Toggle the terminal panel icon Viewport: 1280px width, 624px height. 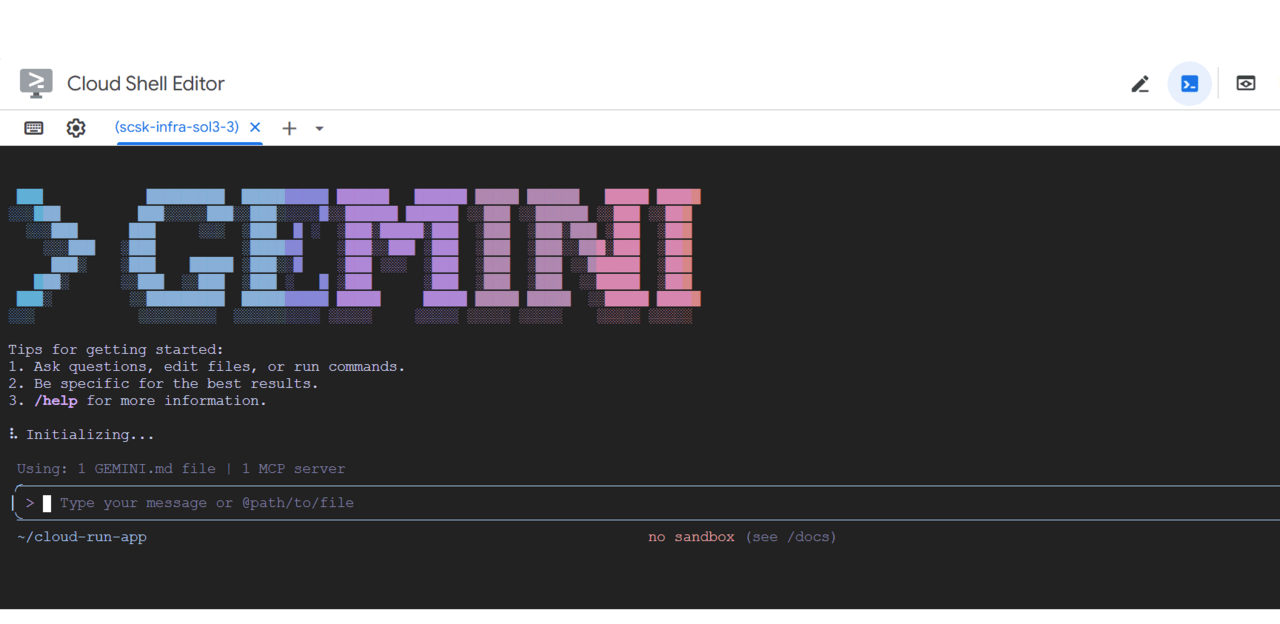pyautogui.click(x=1189, y=84)
